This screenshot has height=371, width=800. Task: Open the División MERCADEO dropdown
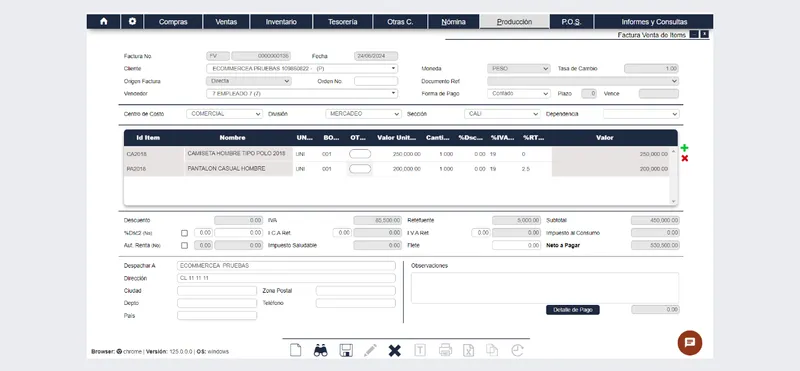click(363, 114)
